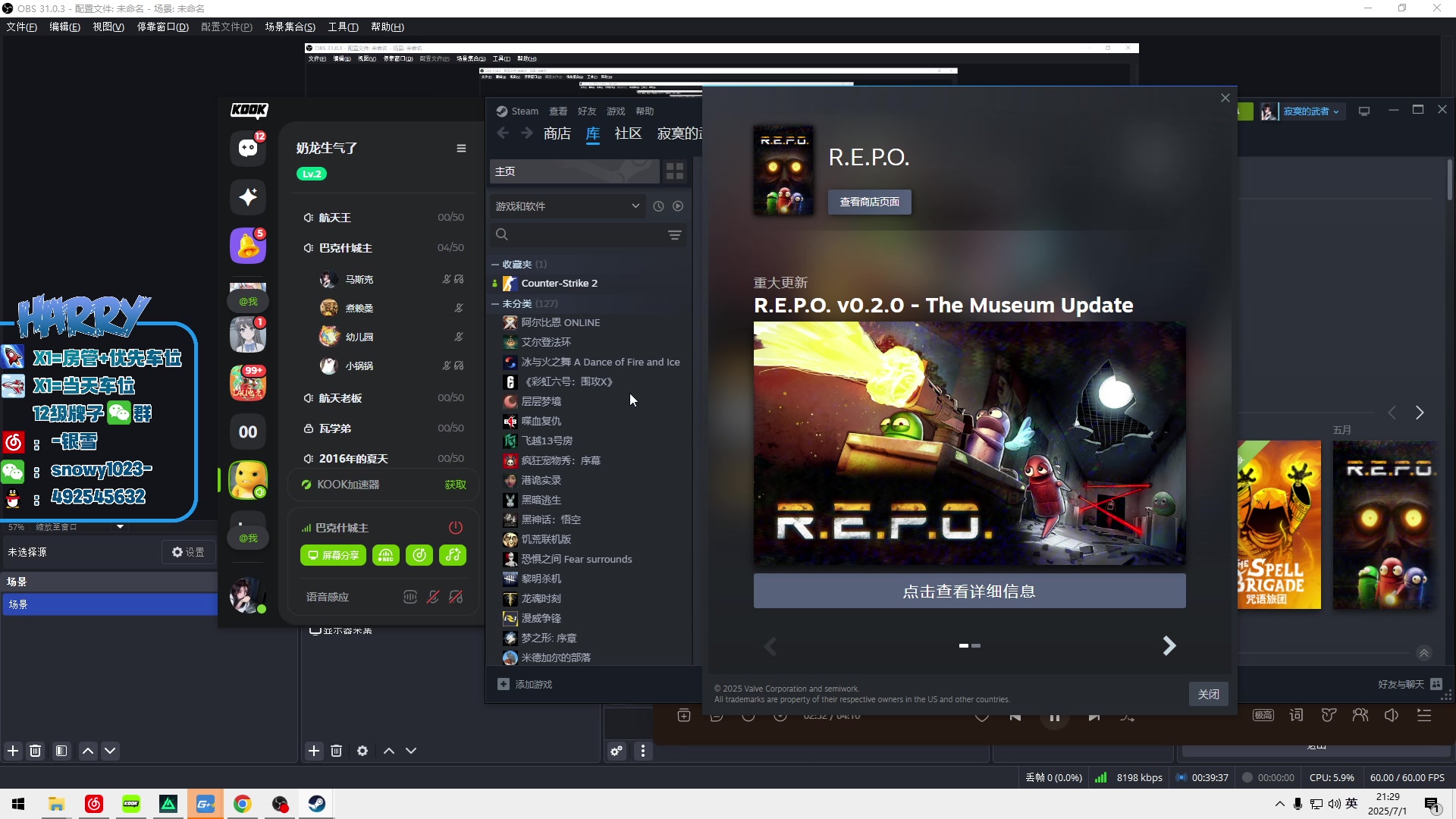
Task: Open Chrome from Windows taskbar
Action: (x=243, y=804)
